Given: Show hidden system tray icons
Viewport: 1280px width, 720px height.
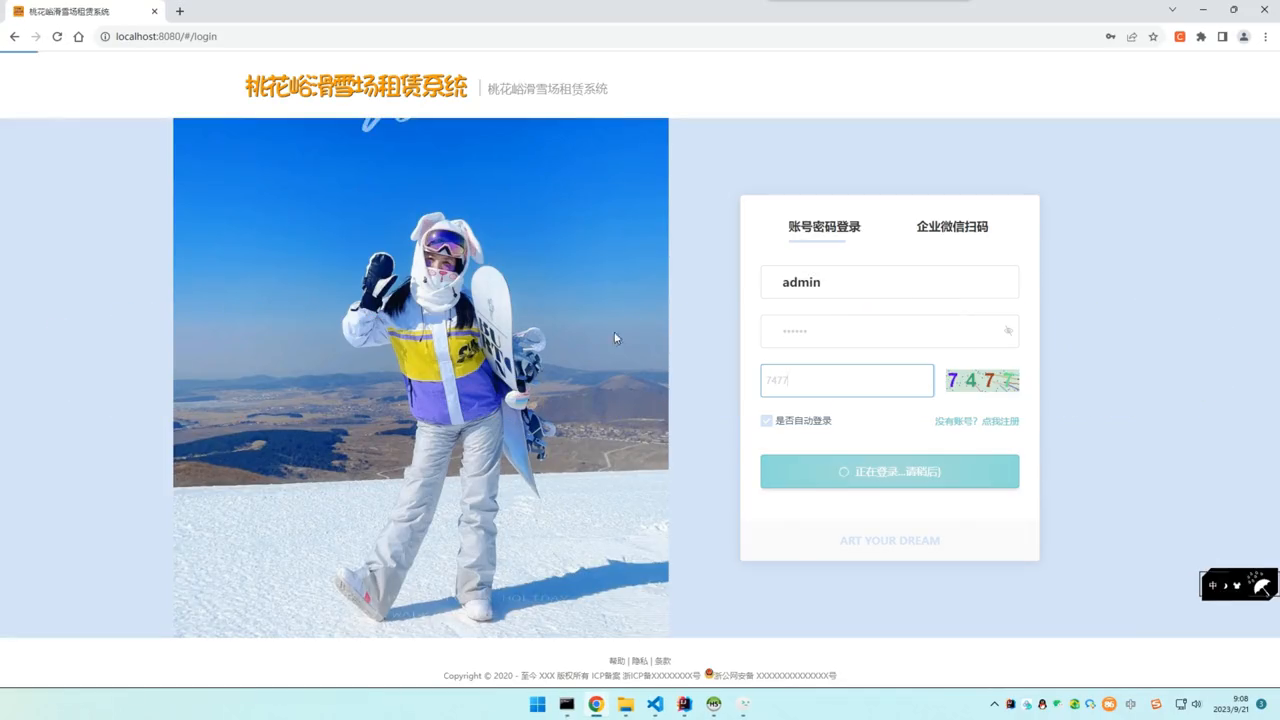Looking at the screenshot, I should [x=994, y=705].
